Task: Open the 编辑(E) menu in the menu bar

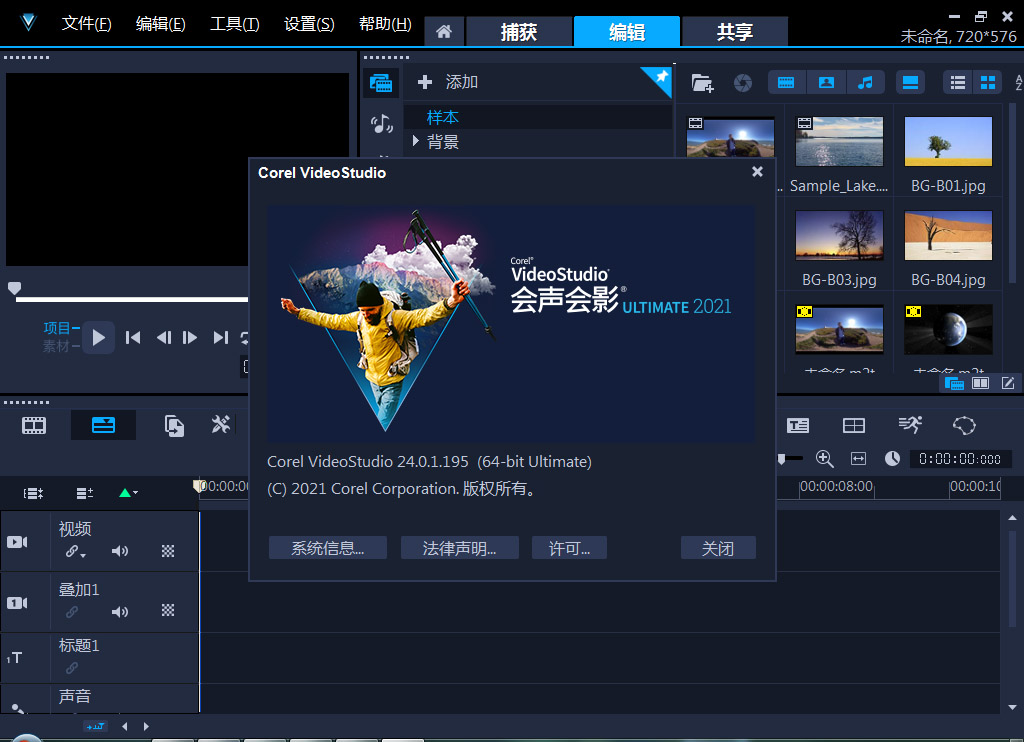Action: 161,24
